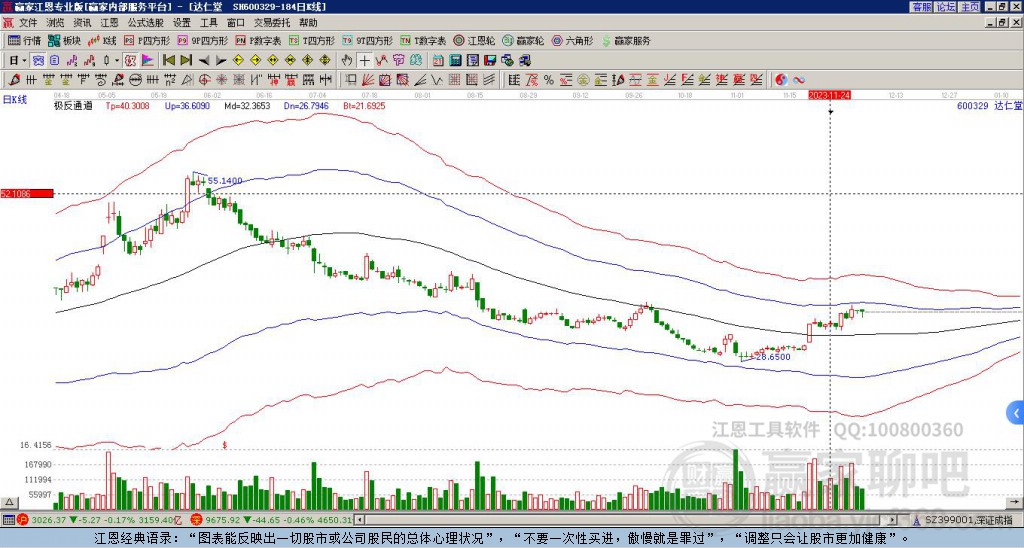Click the 客服 button in title bar
The width and height of the screenshot is (1024, 548).
click(x=921, y=7)
